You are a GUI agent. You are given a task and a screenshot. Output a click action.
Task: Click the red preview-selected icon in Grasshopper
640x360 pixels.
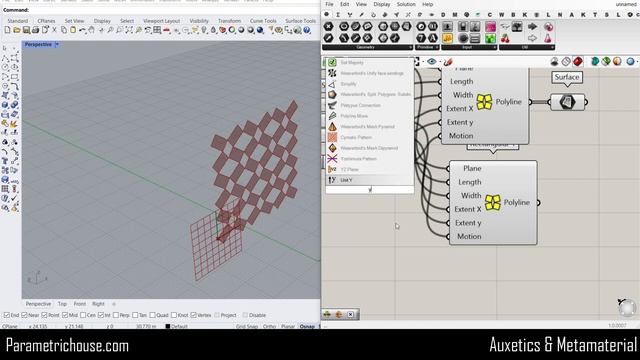coord(578,62)
